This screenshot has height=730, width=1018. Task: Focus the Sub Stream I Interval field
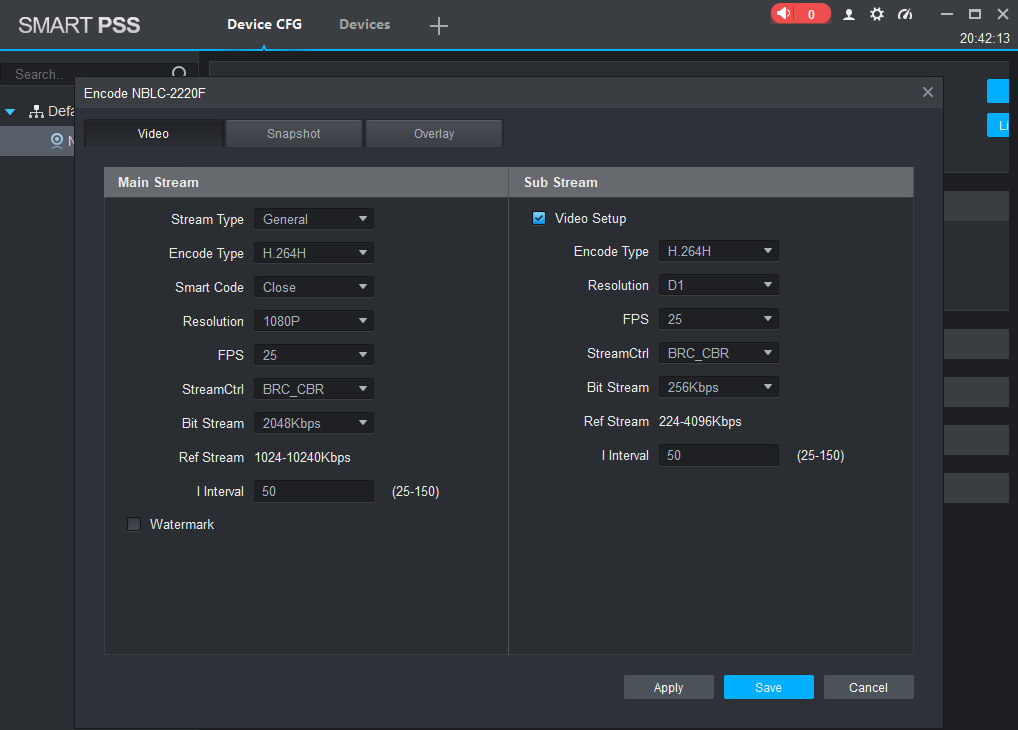point(719,455)
